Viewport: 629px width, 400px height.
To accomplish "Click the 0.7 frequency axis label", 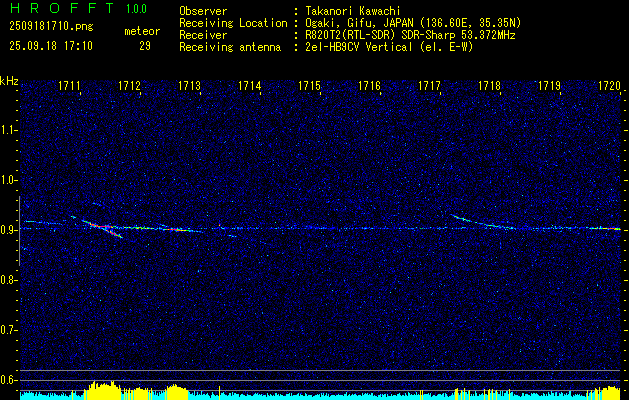I will [9, 330].
